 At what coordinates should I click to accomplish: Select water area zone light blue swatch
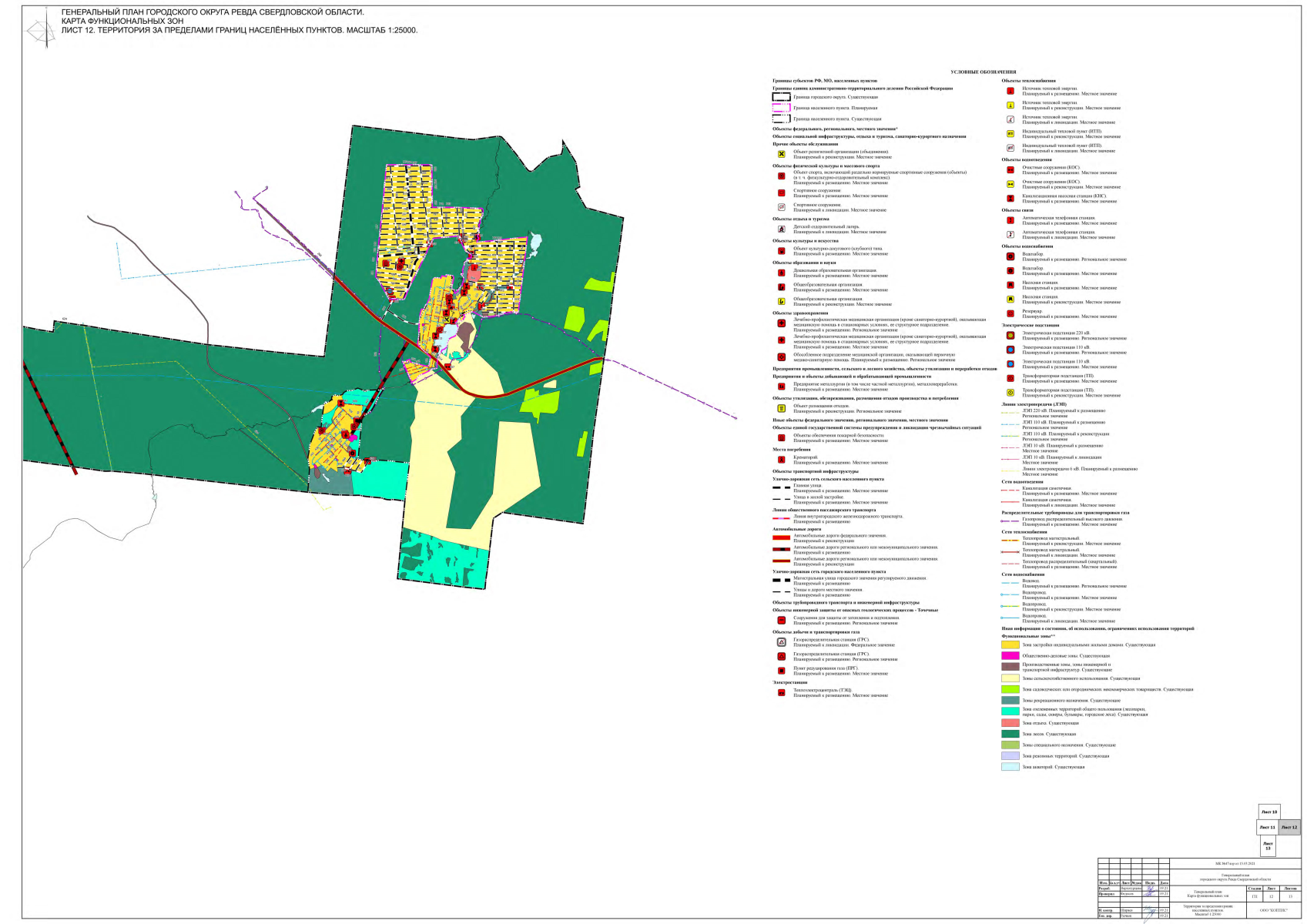click(x=1010, y=767)
